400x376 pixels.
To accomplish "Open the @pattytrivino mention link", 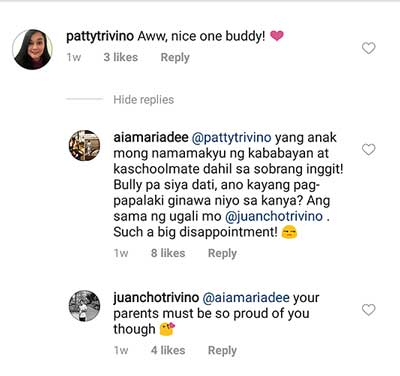I will coord(232,138).
